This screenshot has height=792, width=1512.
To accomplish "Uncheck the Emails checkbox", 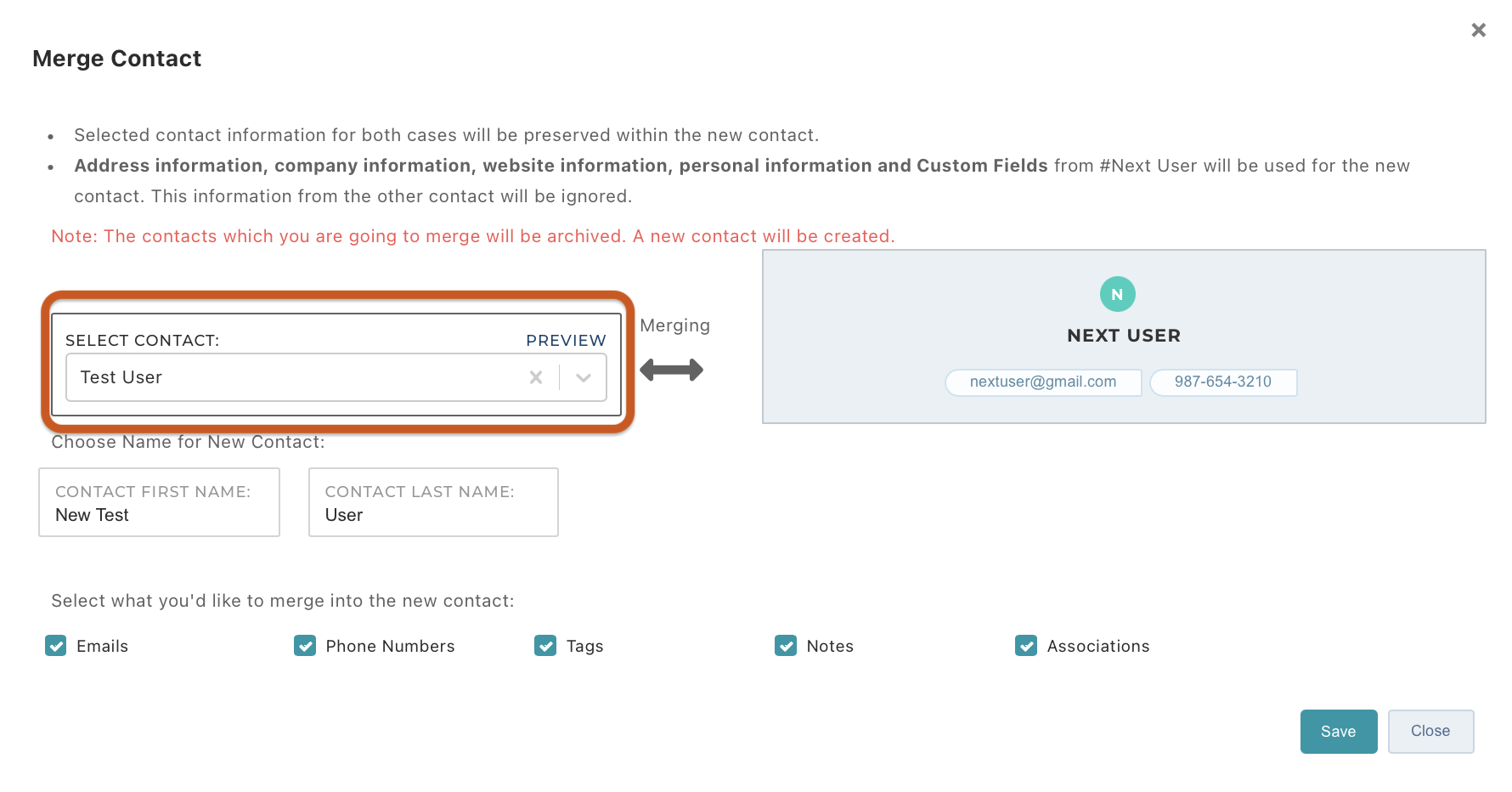I will (56, 646).
